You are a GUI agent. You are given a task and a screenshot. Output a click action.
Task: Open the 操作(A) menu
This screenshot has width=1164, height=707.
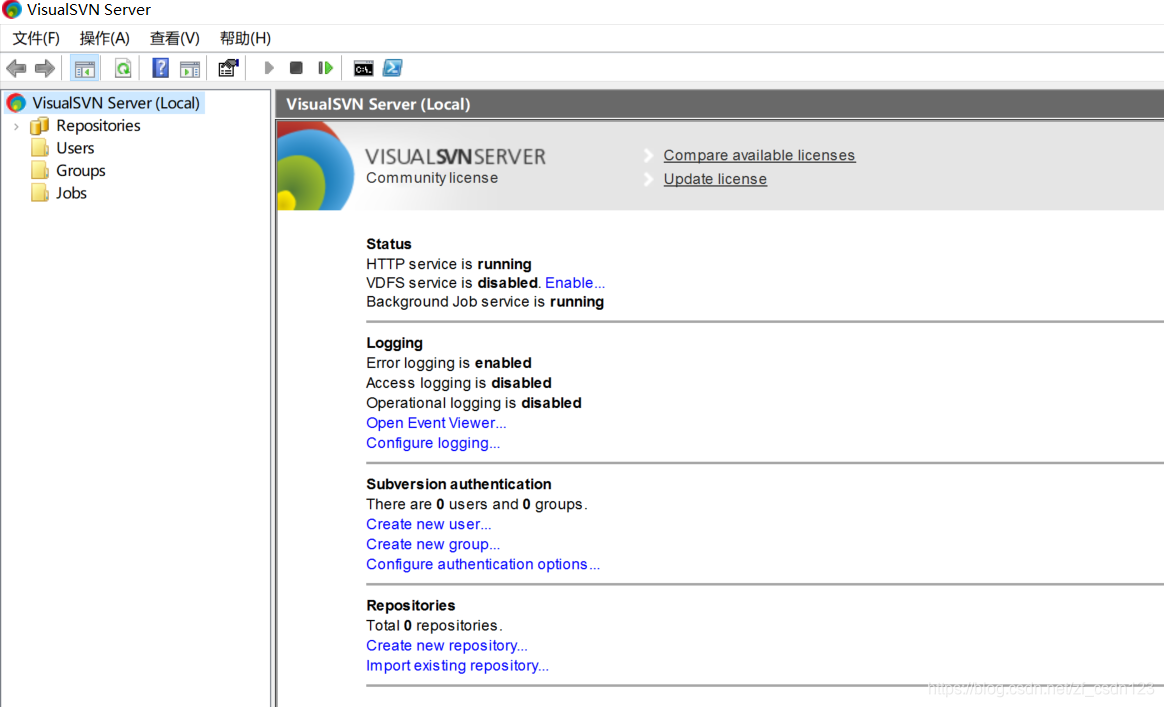pyautogui.click(x=105, y=38)
